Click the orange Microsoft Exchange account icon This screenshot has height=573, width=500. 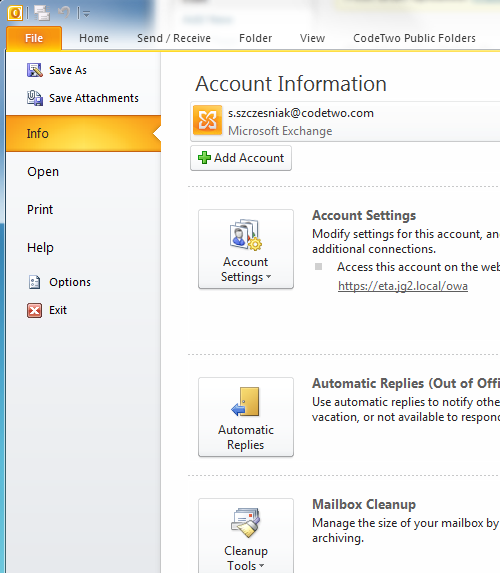208,120
